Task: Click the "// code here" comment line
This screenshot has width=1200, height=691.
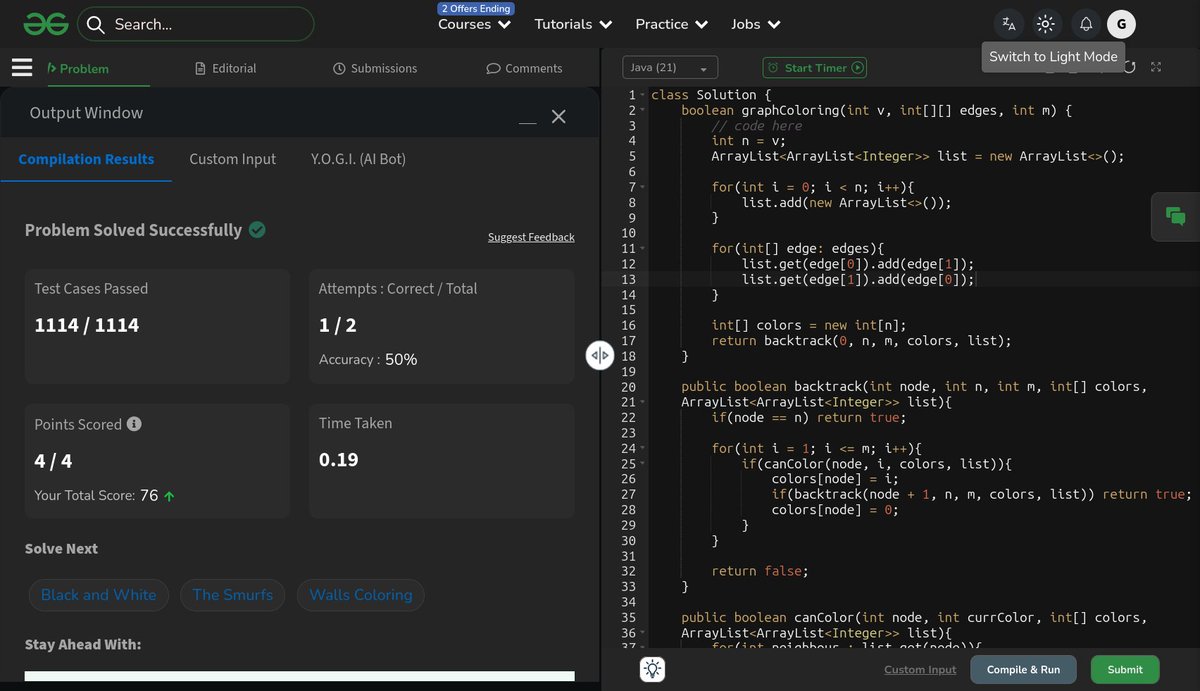Action: 757,126
